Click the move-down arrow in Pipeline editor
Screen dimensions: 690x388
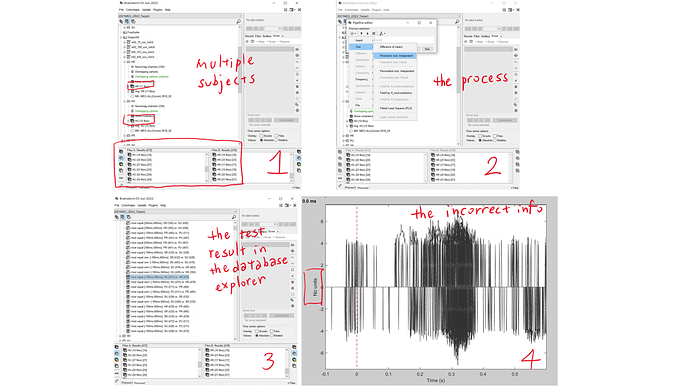tap(367, 33)
